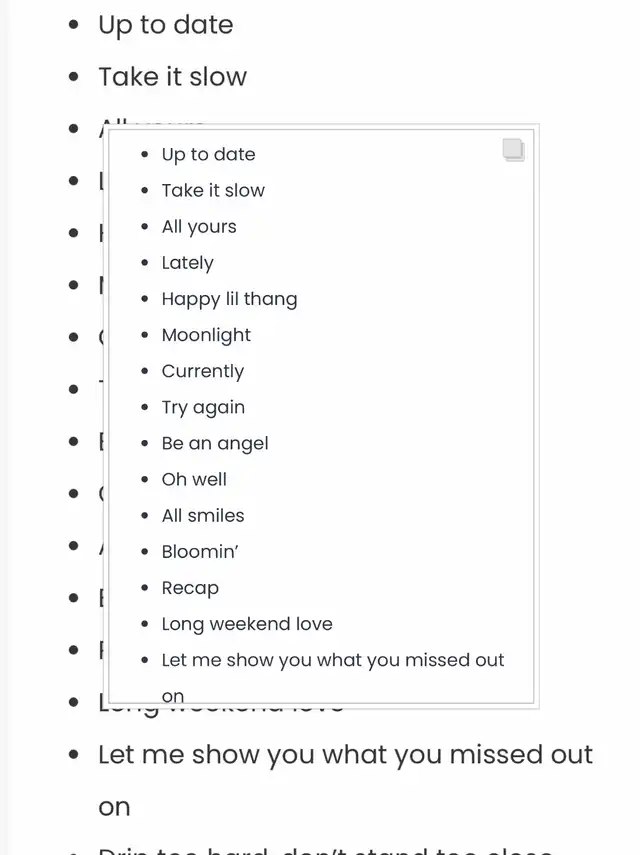The height and width of the screenshot is (855, 640).
Task: Select "Long weekend love" in the popup
Action: pyautogui.click(x=247, y=624)
